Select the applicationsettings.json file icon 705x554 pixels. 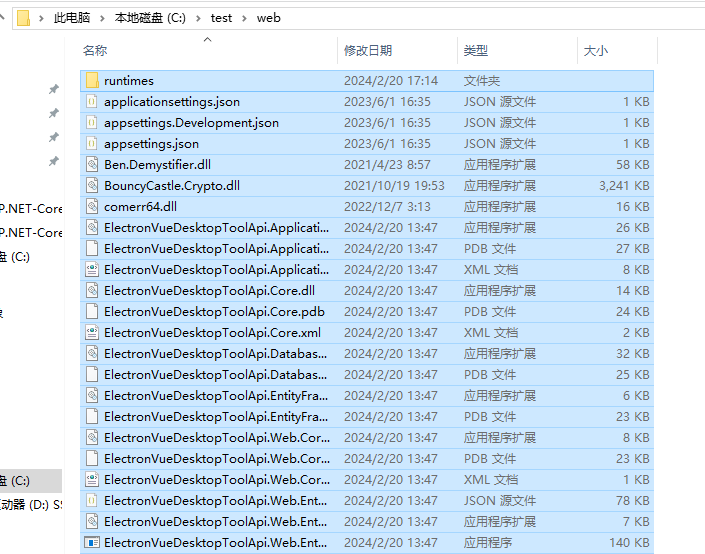click(x=92, y=102)
